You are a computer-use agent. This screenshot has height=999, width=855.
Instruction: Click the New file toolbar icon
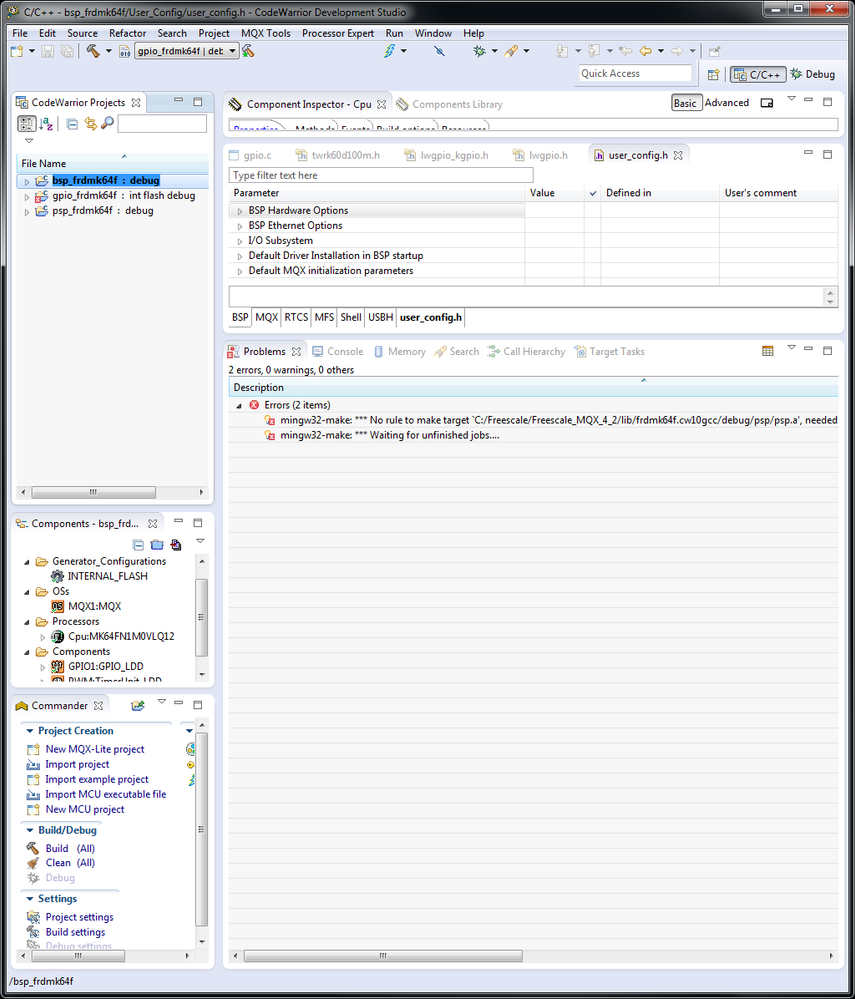[x=17, y=52]
